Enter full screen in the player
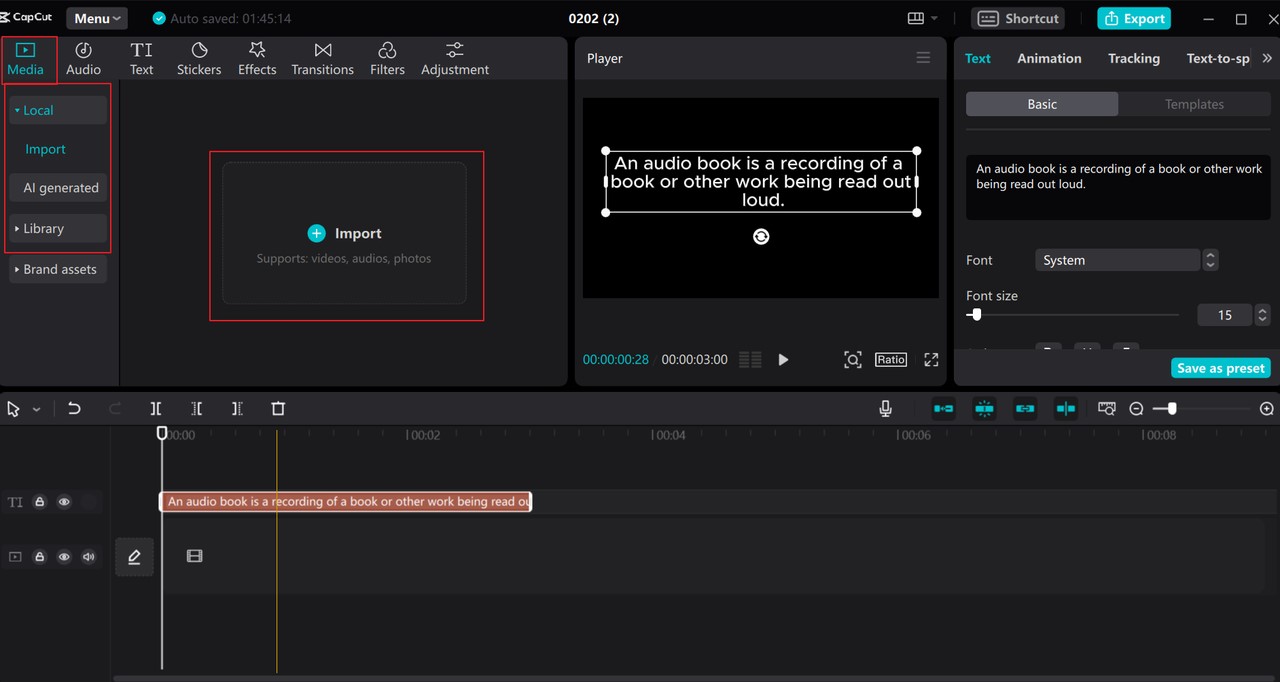Image resolution: width=1280 pixels, height=682 pixels. tap(931, 359)
